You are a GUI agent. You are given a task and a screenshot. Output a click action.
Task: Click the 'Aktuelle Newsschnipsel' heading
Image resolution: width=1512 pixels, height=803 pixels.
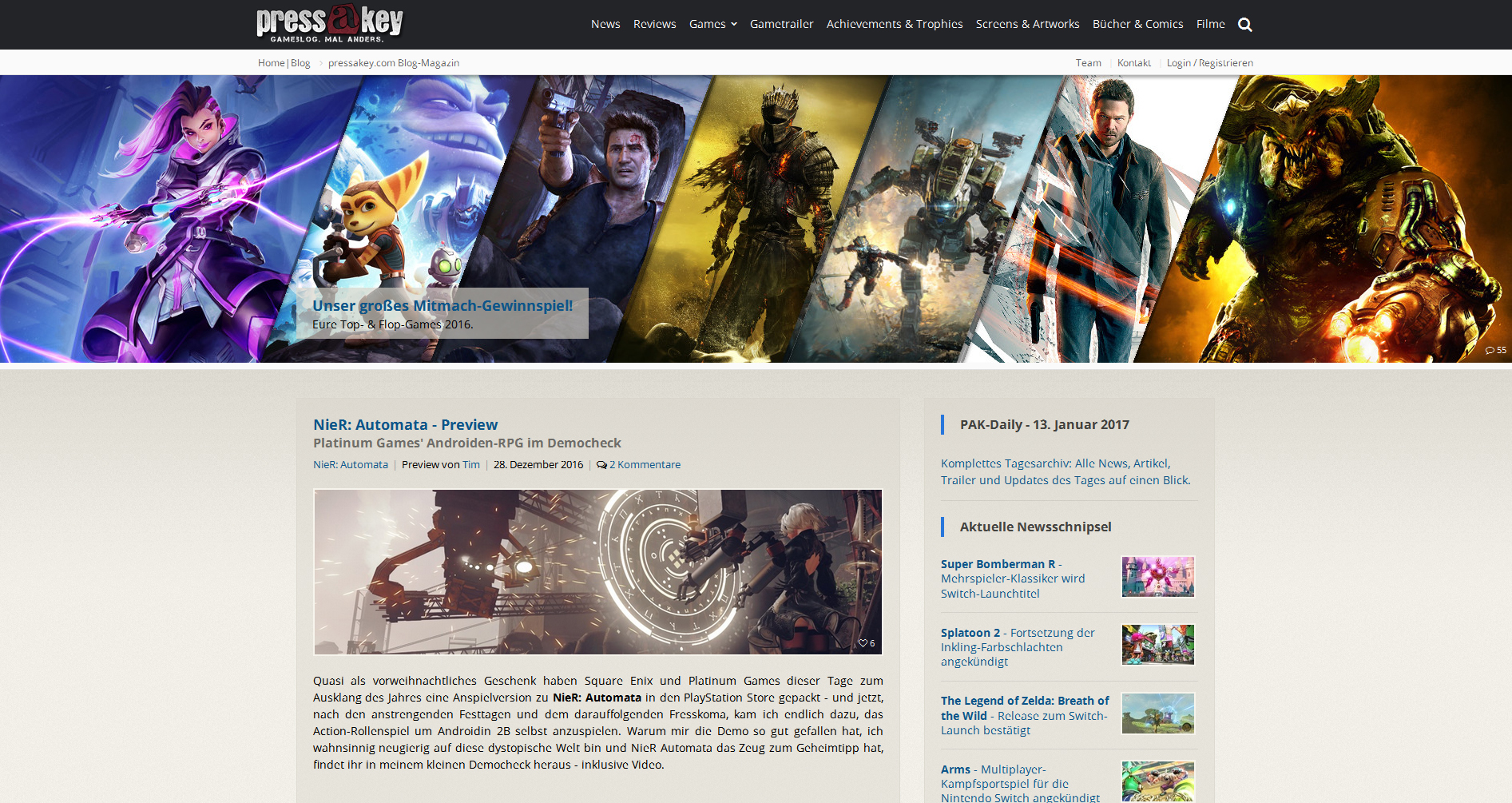(1035, 527)
